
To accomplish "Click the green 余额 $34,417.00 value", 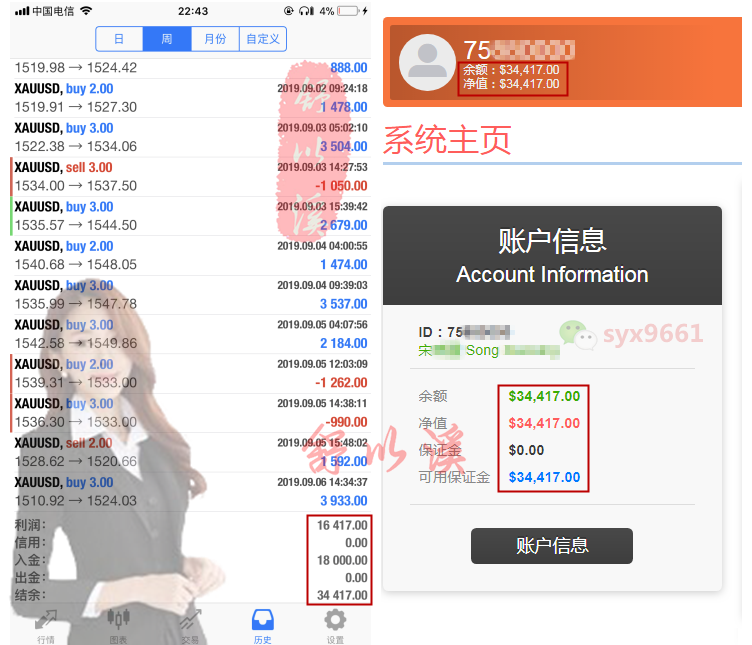I will coord(544,396).
